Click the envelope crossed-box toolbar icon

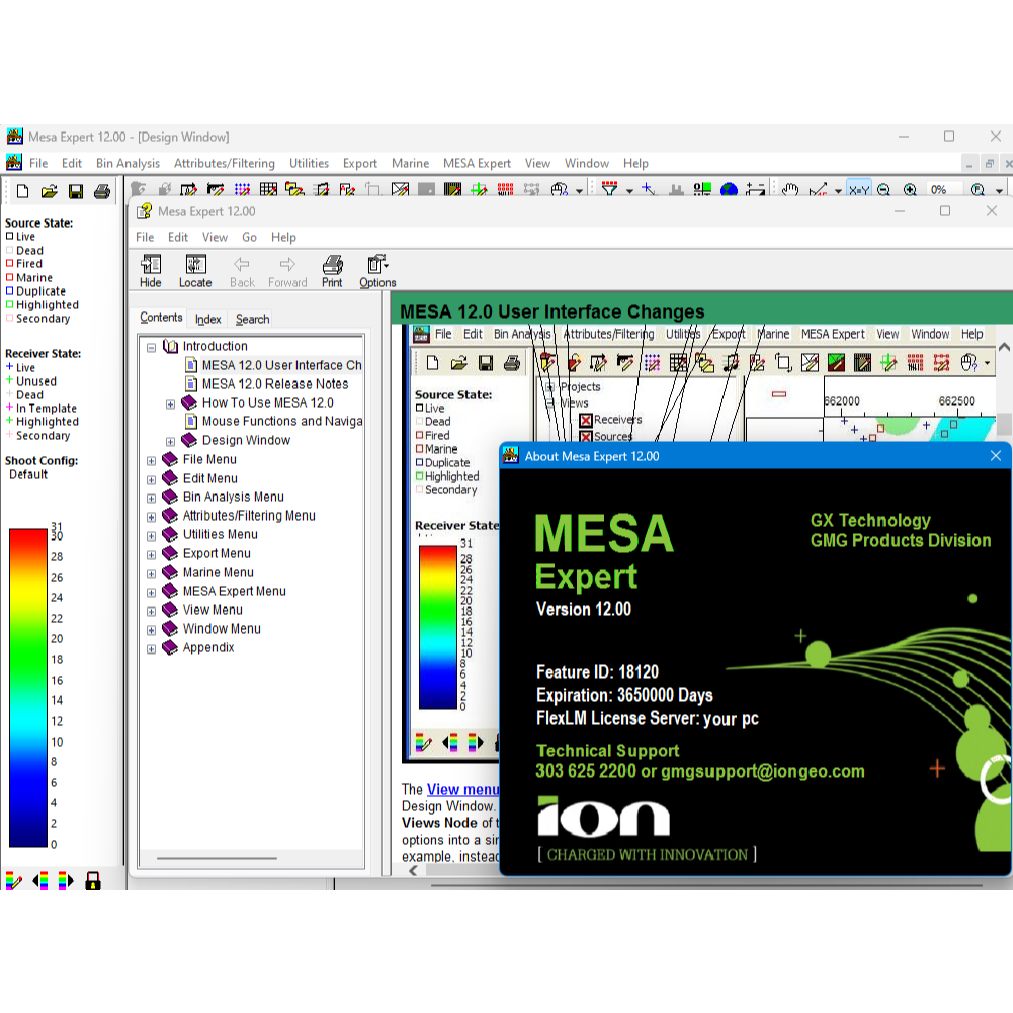click(400, 189)
